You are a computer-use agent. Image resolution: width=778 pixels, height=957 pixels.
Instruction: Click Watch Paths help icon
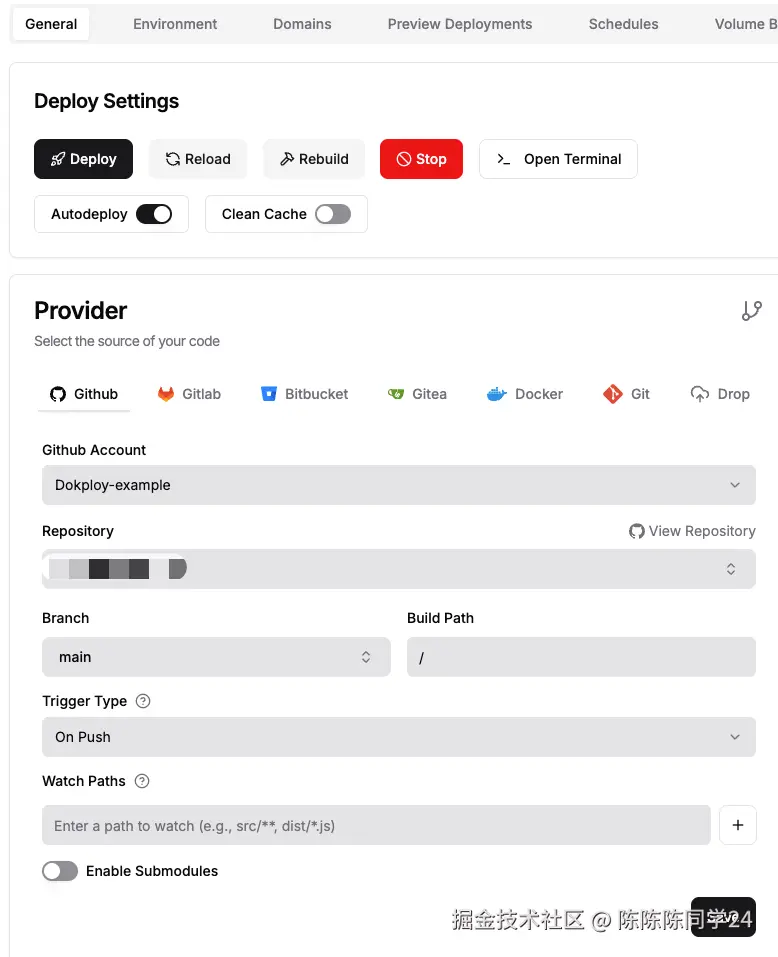142,781
